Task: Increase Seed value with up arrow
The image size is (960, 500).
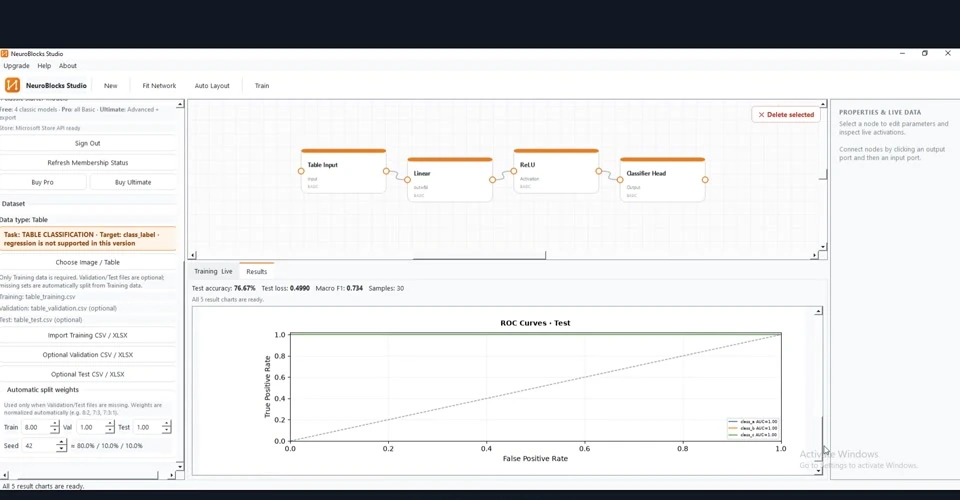Action: (61, 442)
